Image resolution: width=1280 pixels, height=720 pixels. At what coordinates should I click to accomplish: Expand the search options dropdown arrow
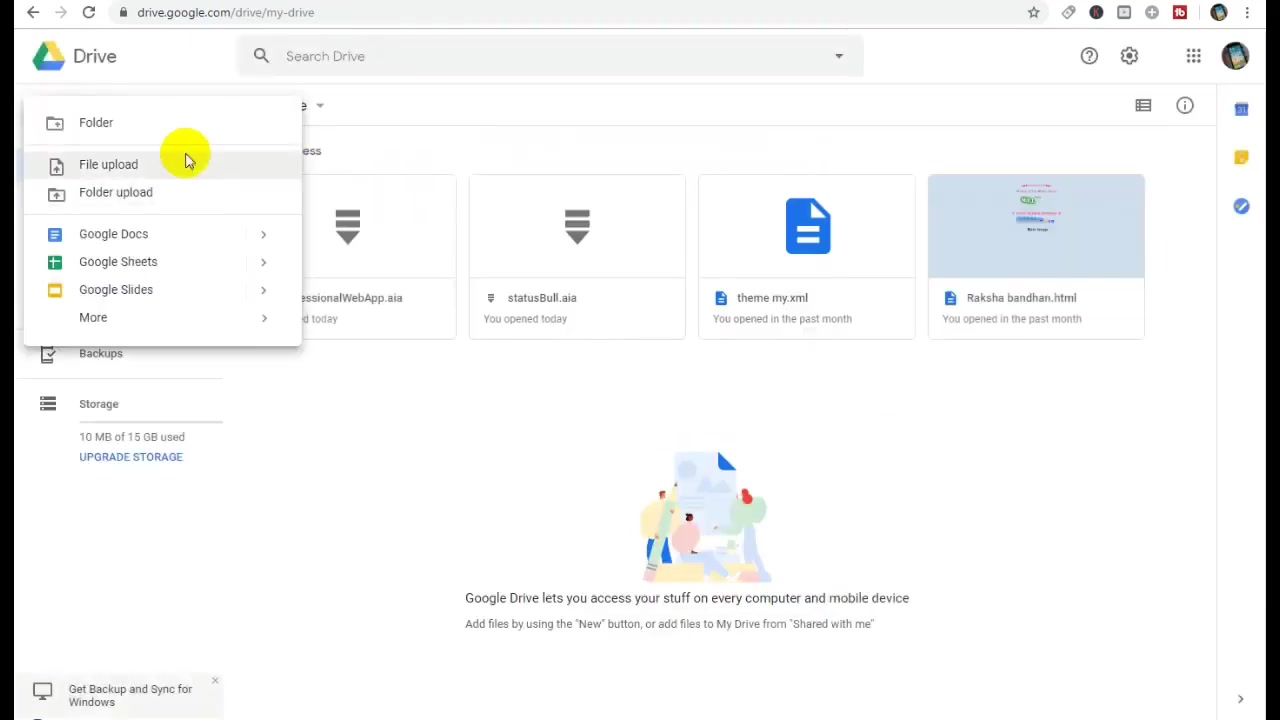[x=839, y=56]
